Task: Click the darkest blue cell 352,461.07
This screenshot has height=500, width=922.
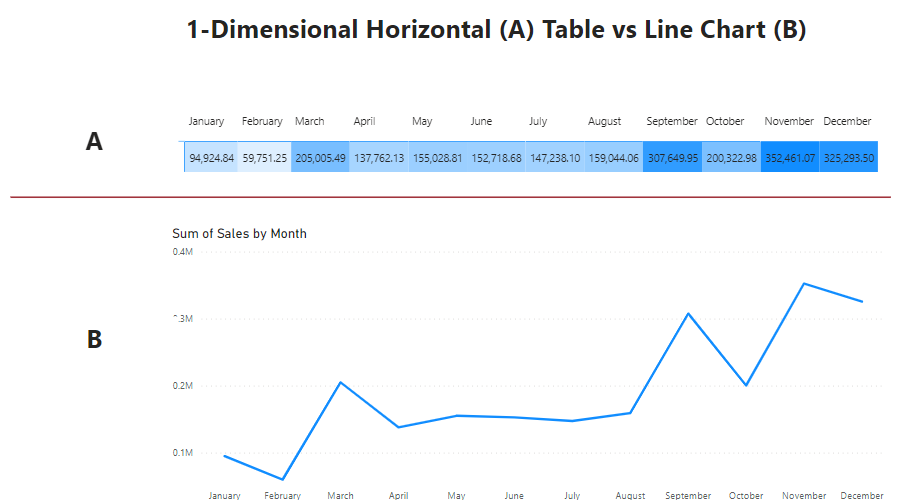Action: coord(790,158)
